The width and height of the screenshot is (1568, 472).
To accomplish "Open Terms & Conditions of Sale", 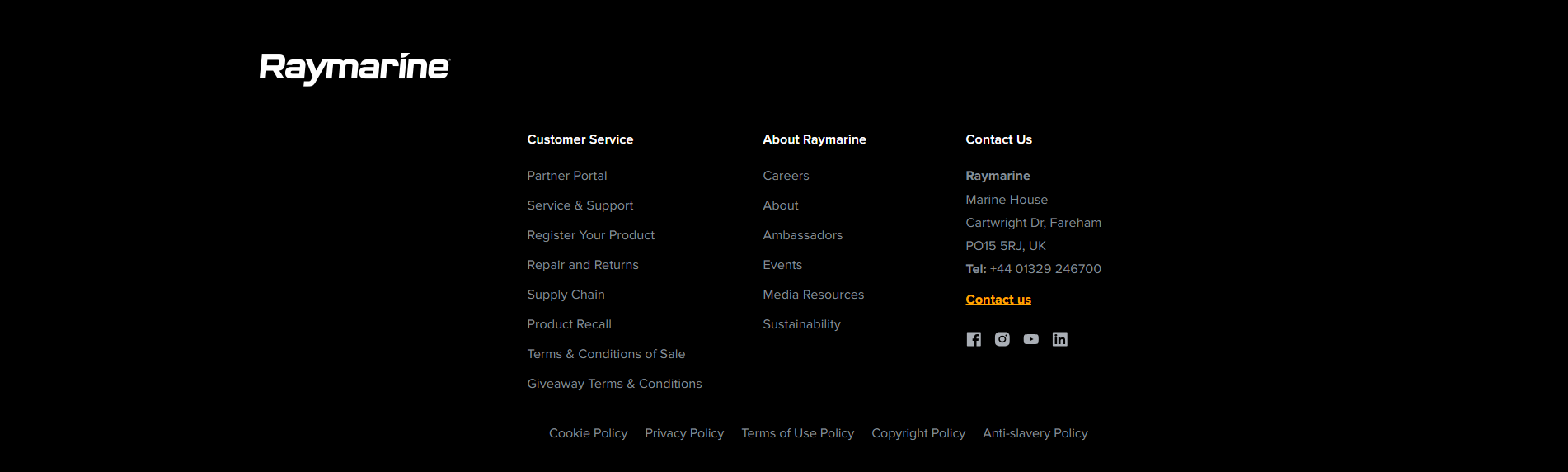I will point(607,354).
